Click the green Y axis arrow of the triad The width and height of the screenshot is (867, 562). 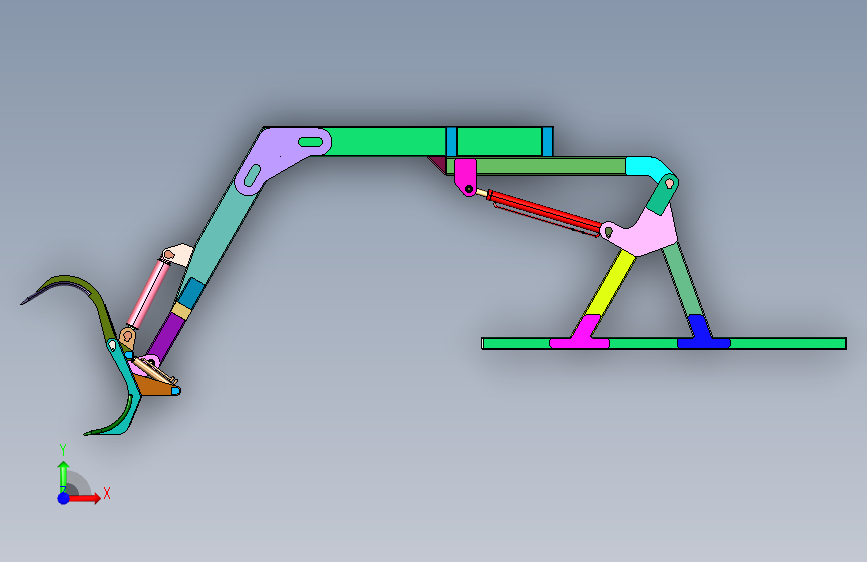pyautogui.click(x=63, y=475)
